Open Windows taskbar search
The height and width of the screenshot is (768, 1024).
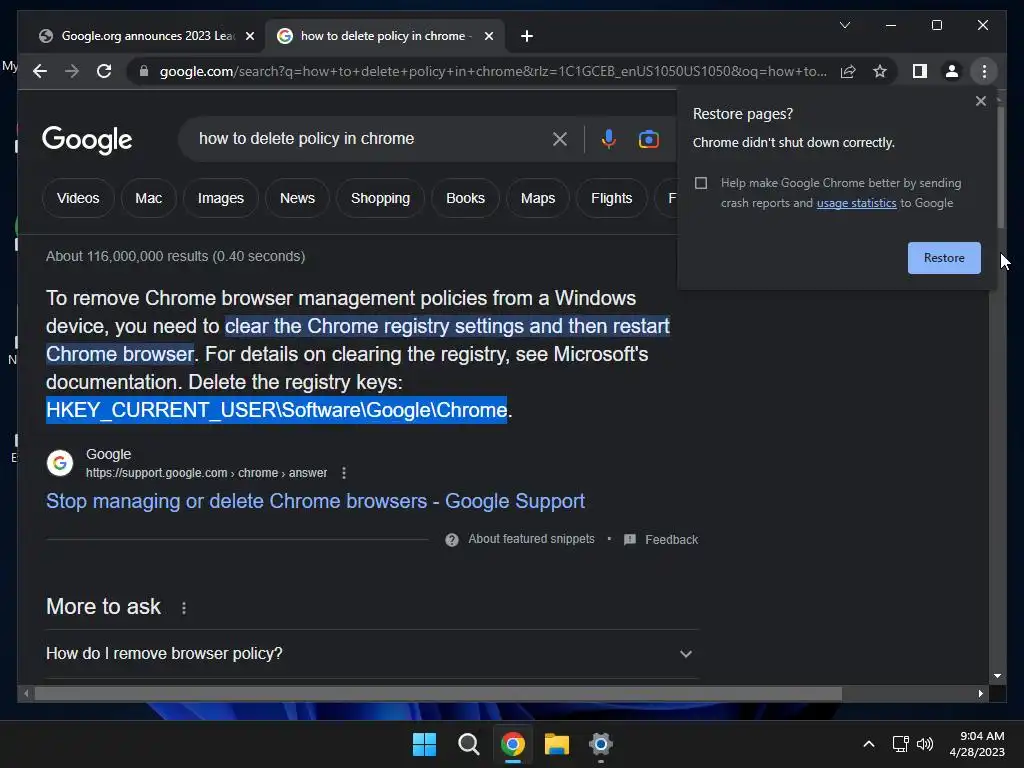(x=468, y=744)
